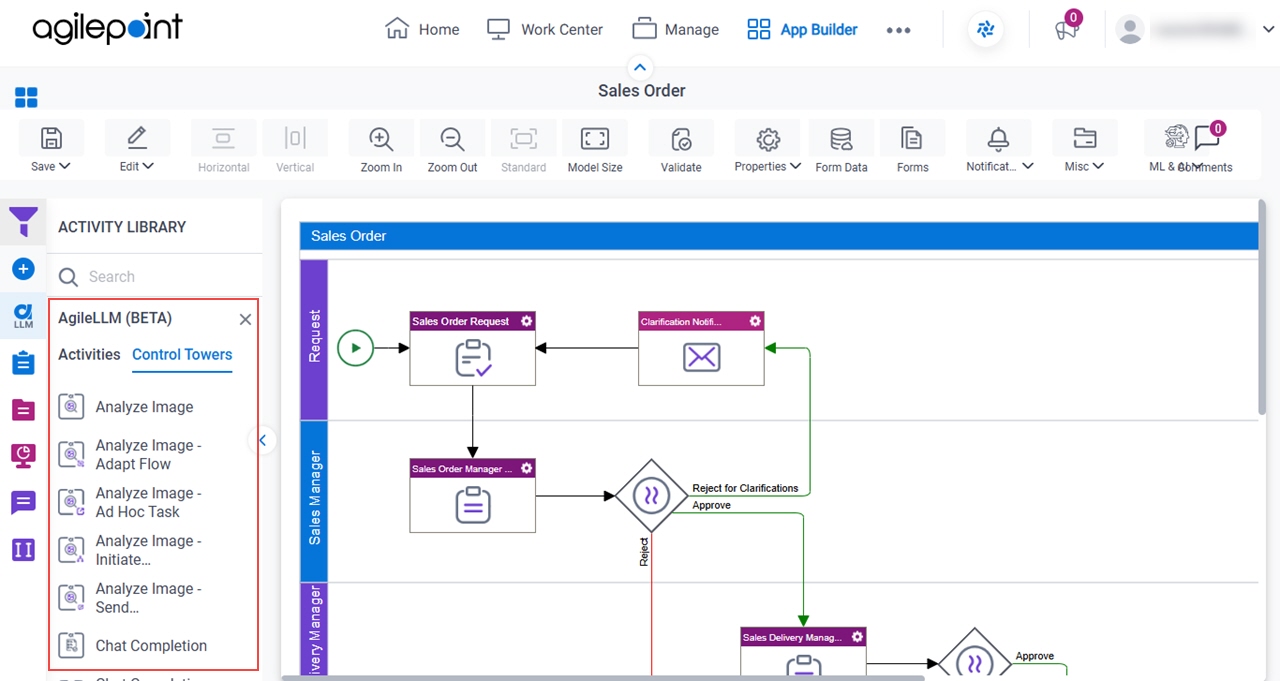Viewport: 1280px width, 681px height.
Task: Close the AgileLLM (BETA) panel
Action: click(245, 319)
